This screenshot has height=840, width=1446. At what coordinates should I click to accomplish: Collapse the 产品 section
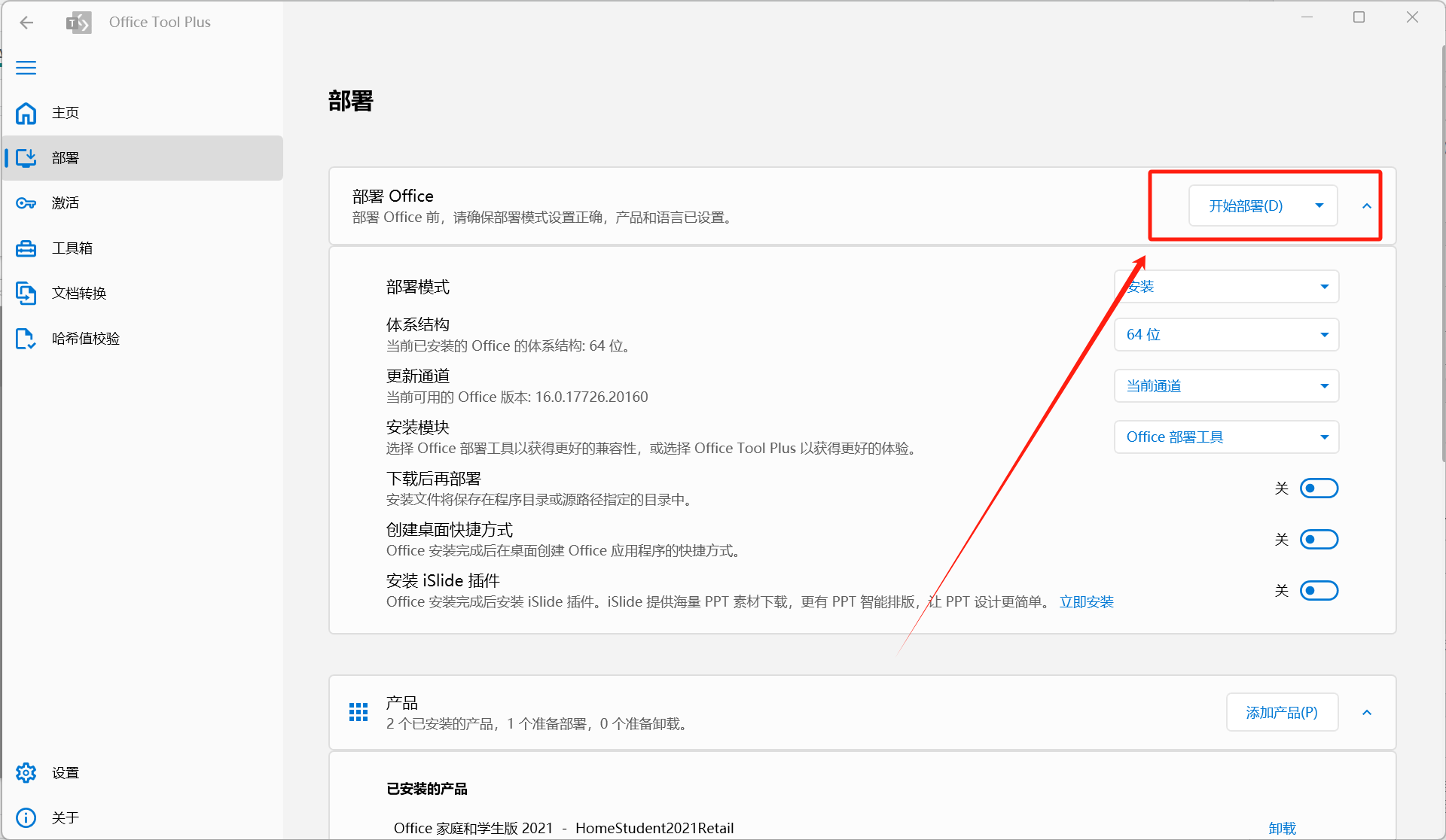(1367, 713)
